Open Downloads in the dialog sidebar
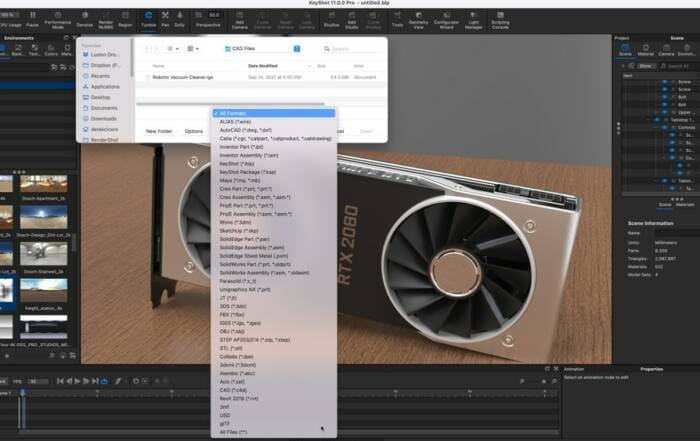This screenshot has width=700, height=441. [104, 119]
